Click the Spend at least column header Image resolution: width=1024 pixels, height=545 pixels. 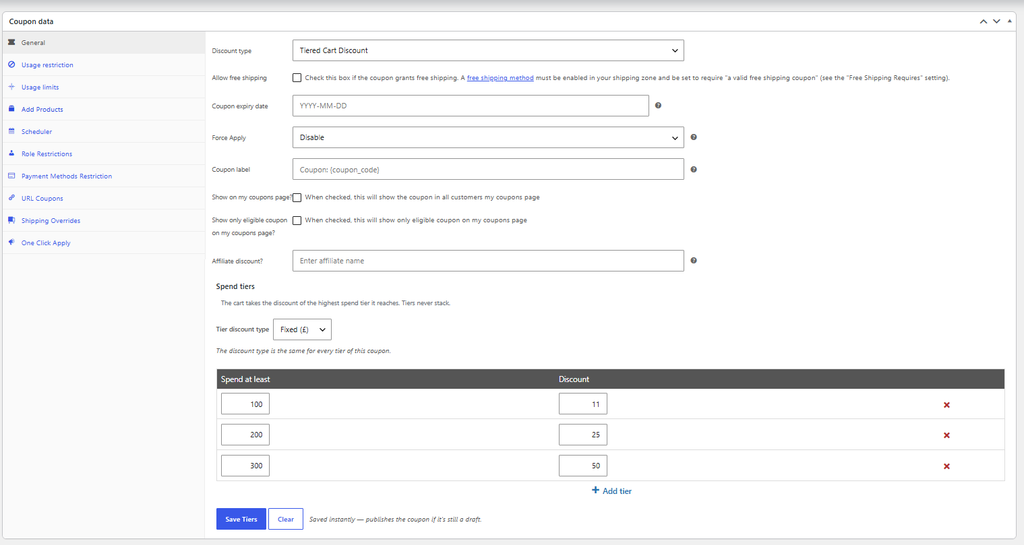[245, 379]
